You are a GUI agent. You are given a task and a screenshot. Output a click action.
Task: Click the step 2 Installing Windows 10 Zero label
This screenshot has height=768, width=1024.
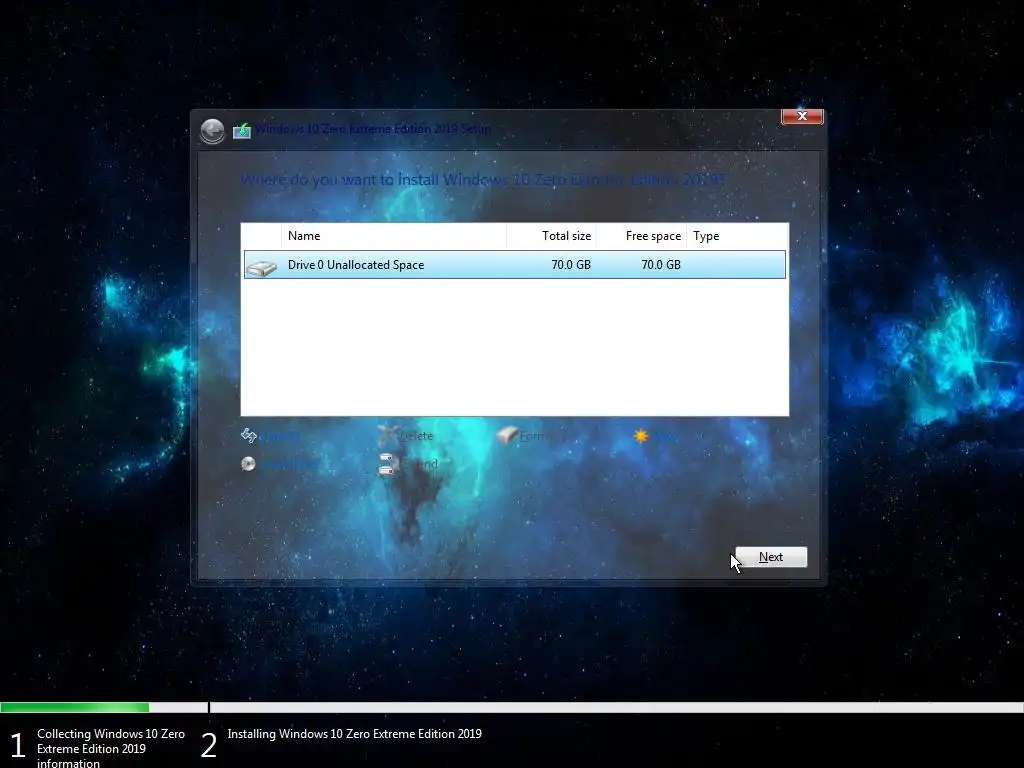pos(355,734)
